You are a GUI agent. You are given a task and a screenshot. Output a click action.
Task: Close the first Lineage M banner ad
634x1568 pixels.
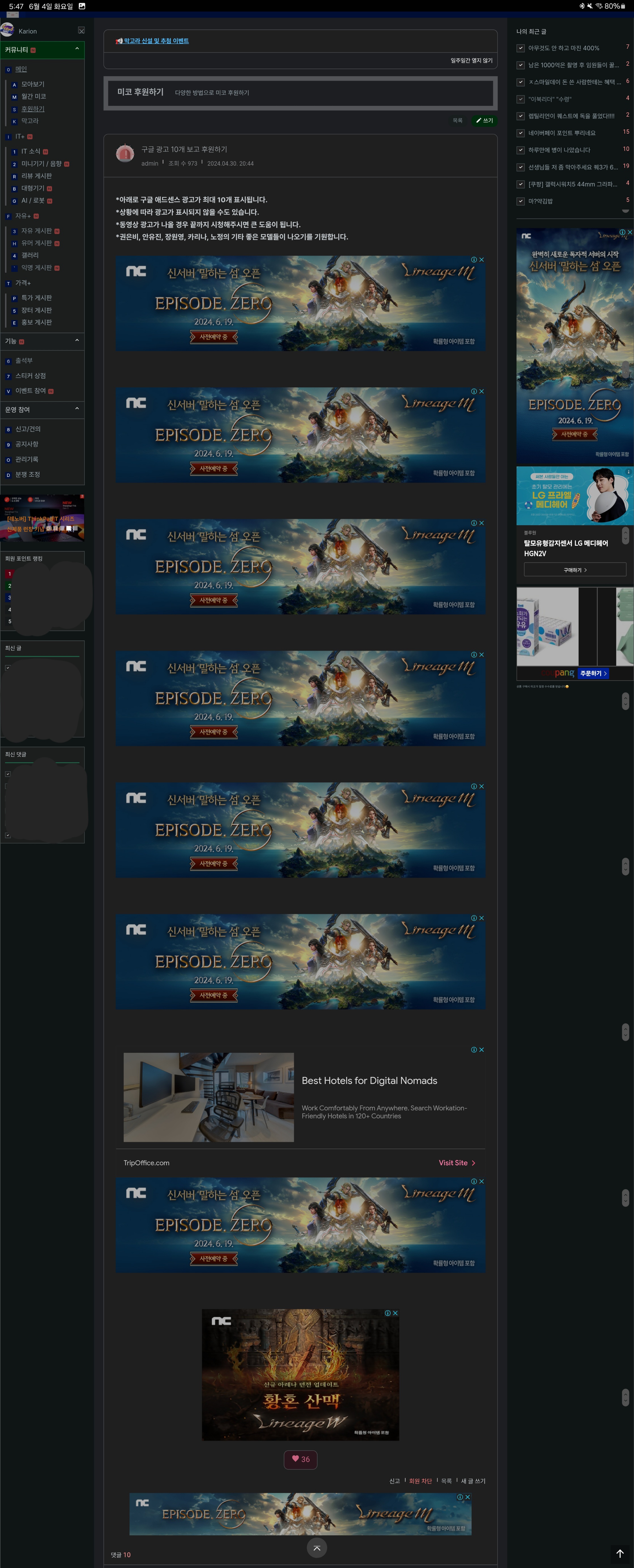tap(482, 260)
